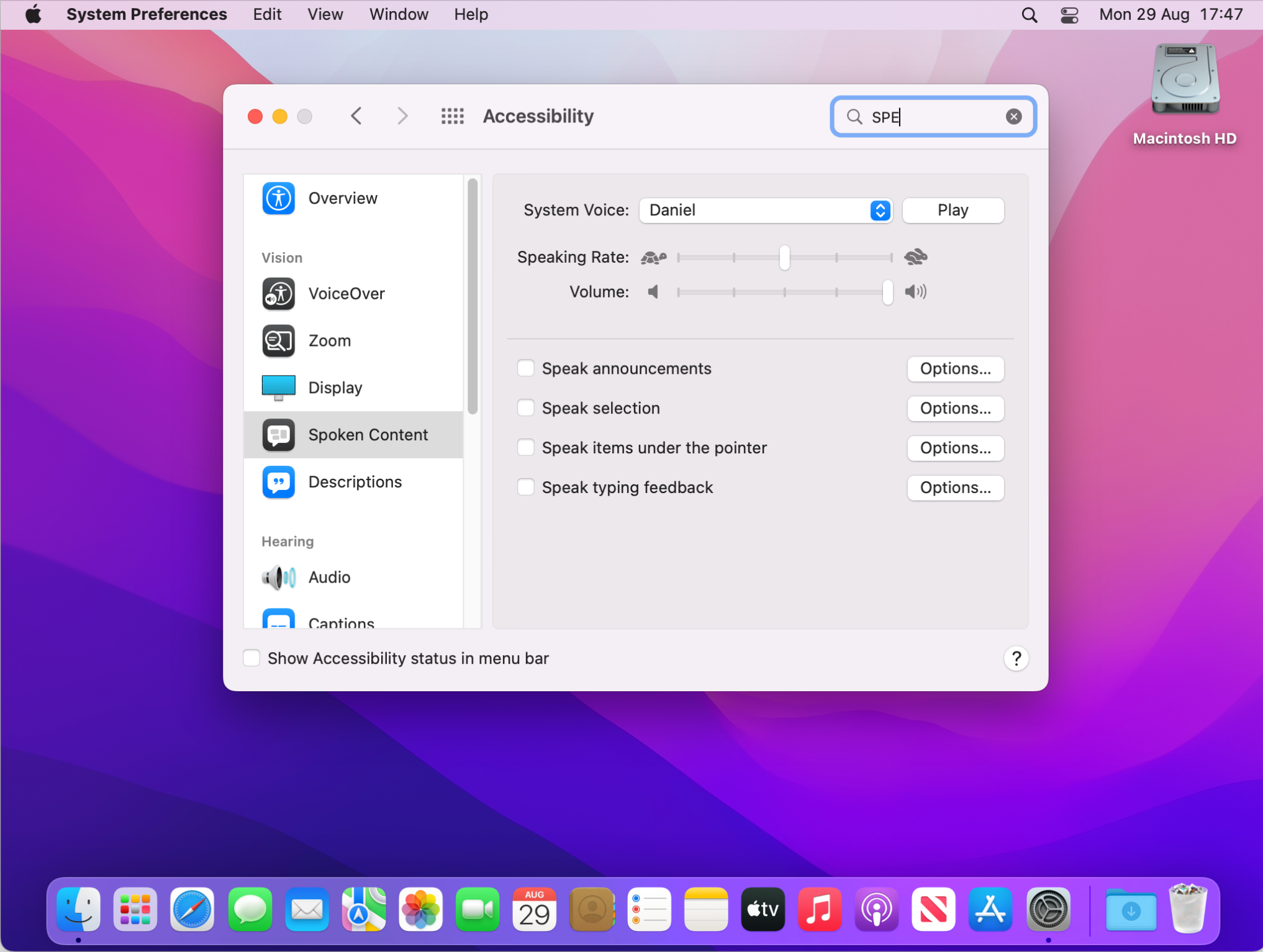This screenshot has width=1263, height=952.
Task: Open Audio settings under Hearing
Action: [x=353, y=578]
